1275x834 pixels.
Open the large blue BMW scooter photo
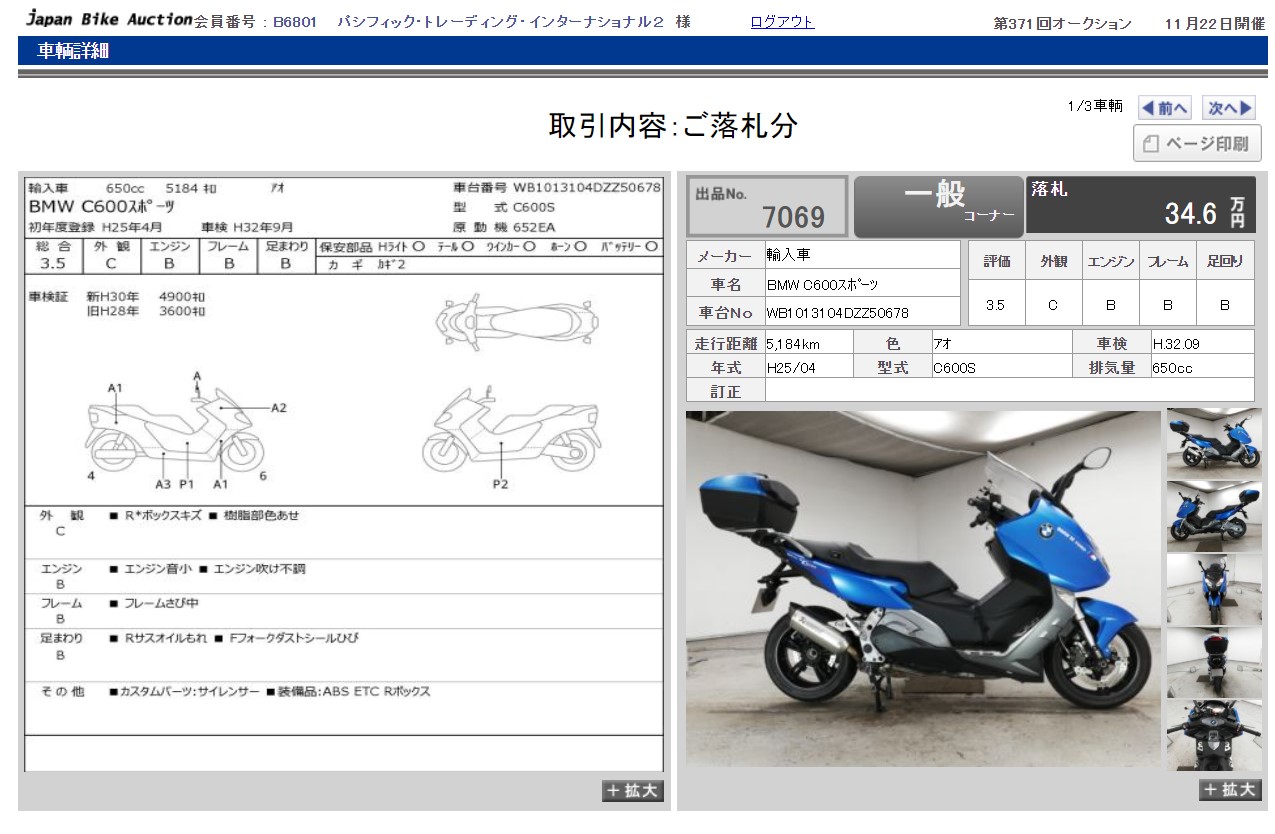click(x=923, y=589)
